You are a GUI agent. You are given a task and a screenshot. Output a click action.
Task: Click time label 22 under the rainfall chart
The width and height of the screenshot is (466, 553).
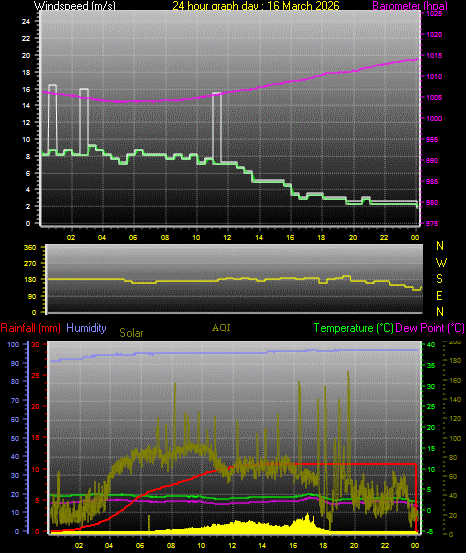click(x=385, y=545)
